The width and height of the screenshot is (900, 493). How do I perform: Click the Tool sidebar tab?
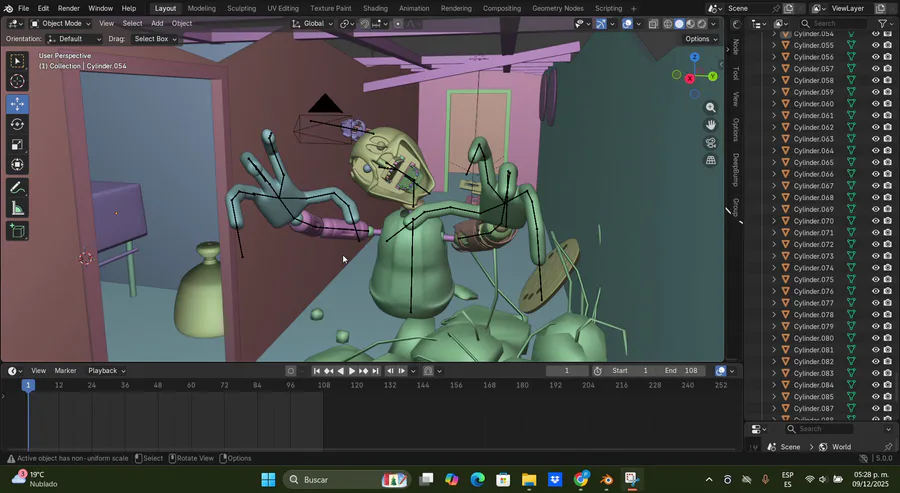pyautogui.click(x=735, y=73)
